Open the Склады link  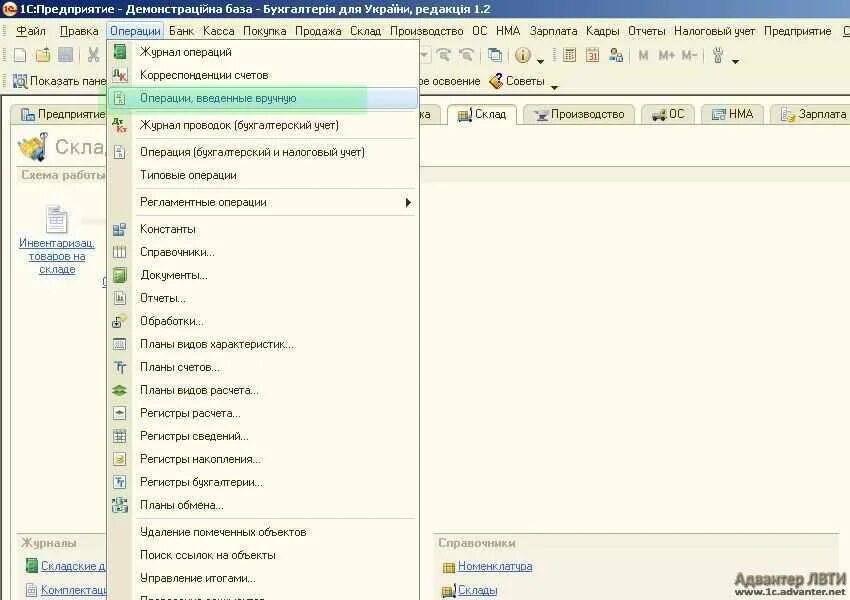tap(477, 590)
